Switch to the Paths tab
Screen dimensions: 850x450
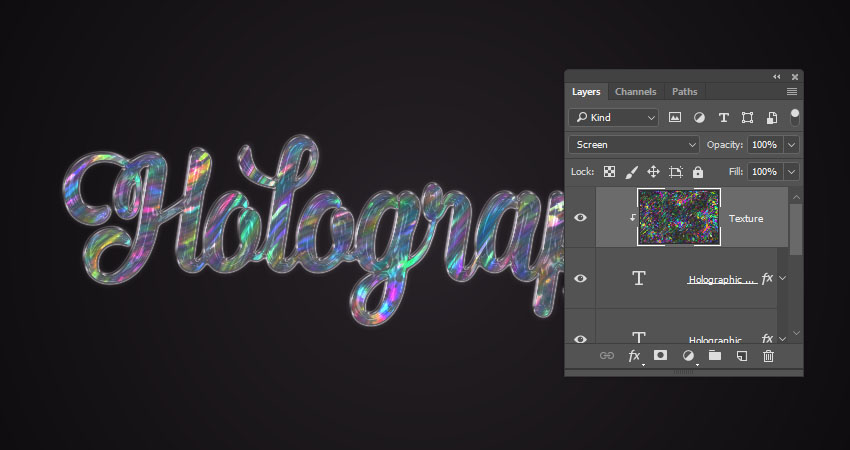coord(685,92)
